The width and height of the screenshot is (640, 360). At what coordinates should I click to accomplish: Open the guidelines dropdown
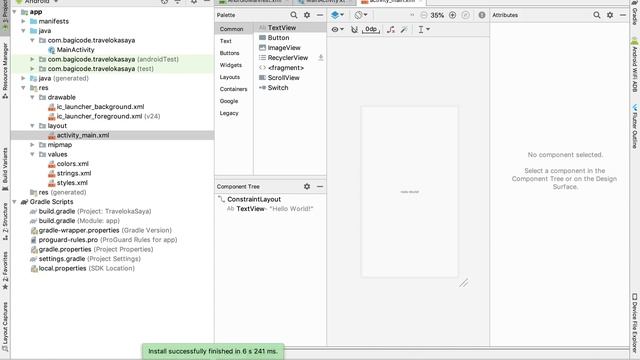424,29
